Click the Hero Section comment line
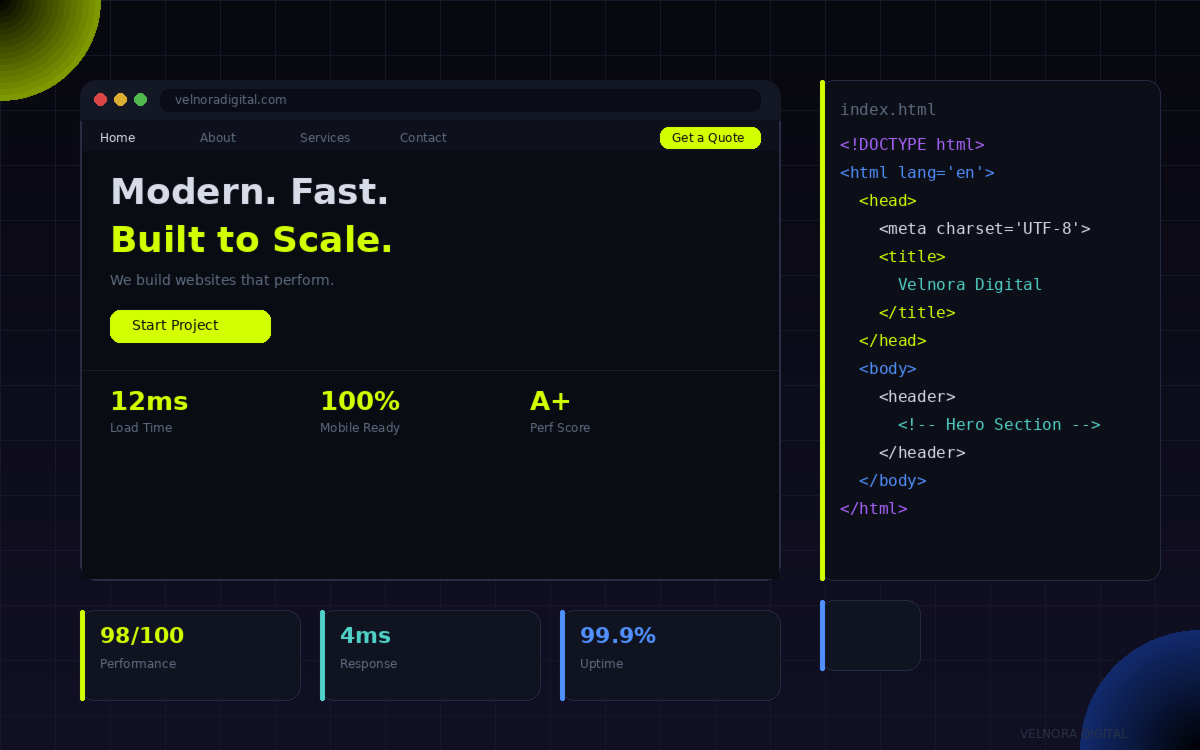Screen dimensions: 1200x750 coord(999,425)
